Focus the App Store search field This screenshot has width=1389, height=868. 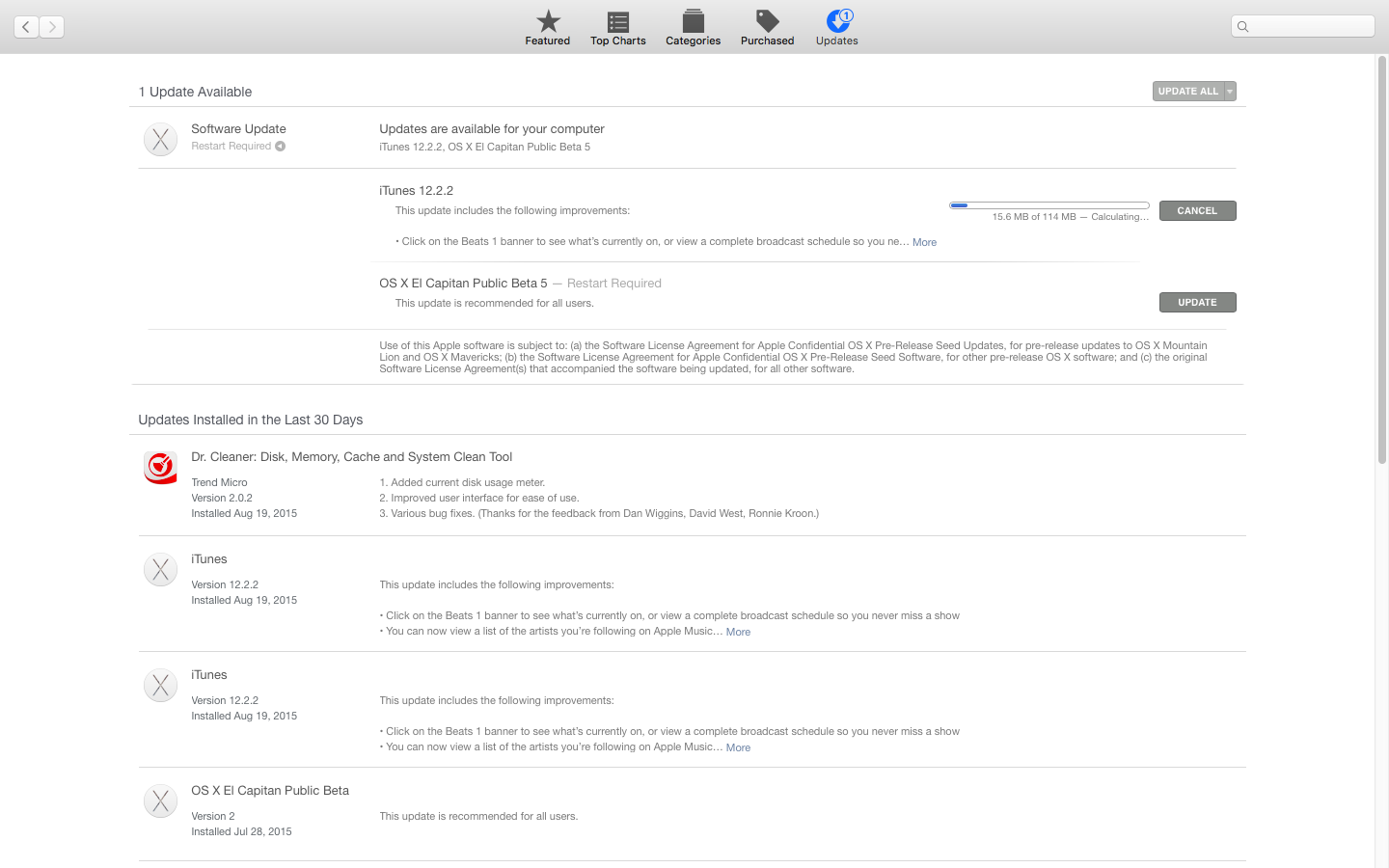click(x=1303, y=27)
